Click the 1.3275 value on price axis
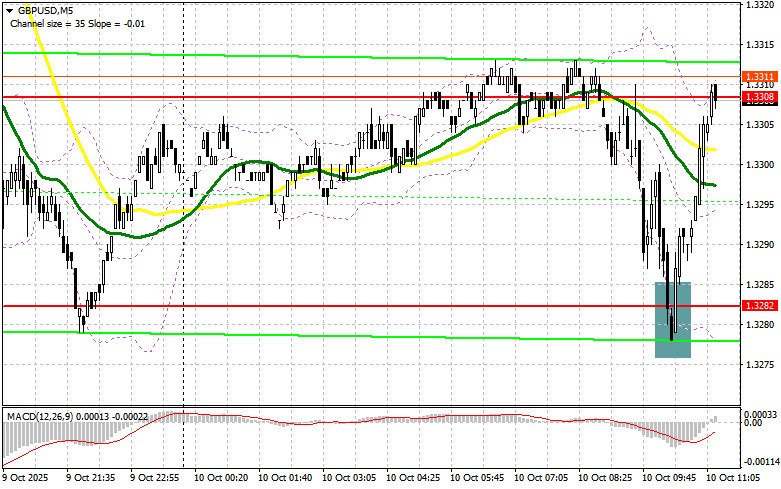 click(x=757, y=364)
